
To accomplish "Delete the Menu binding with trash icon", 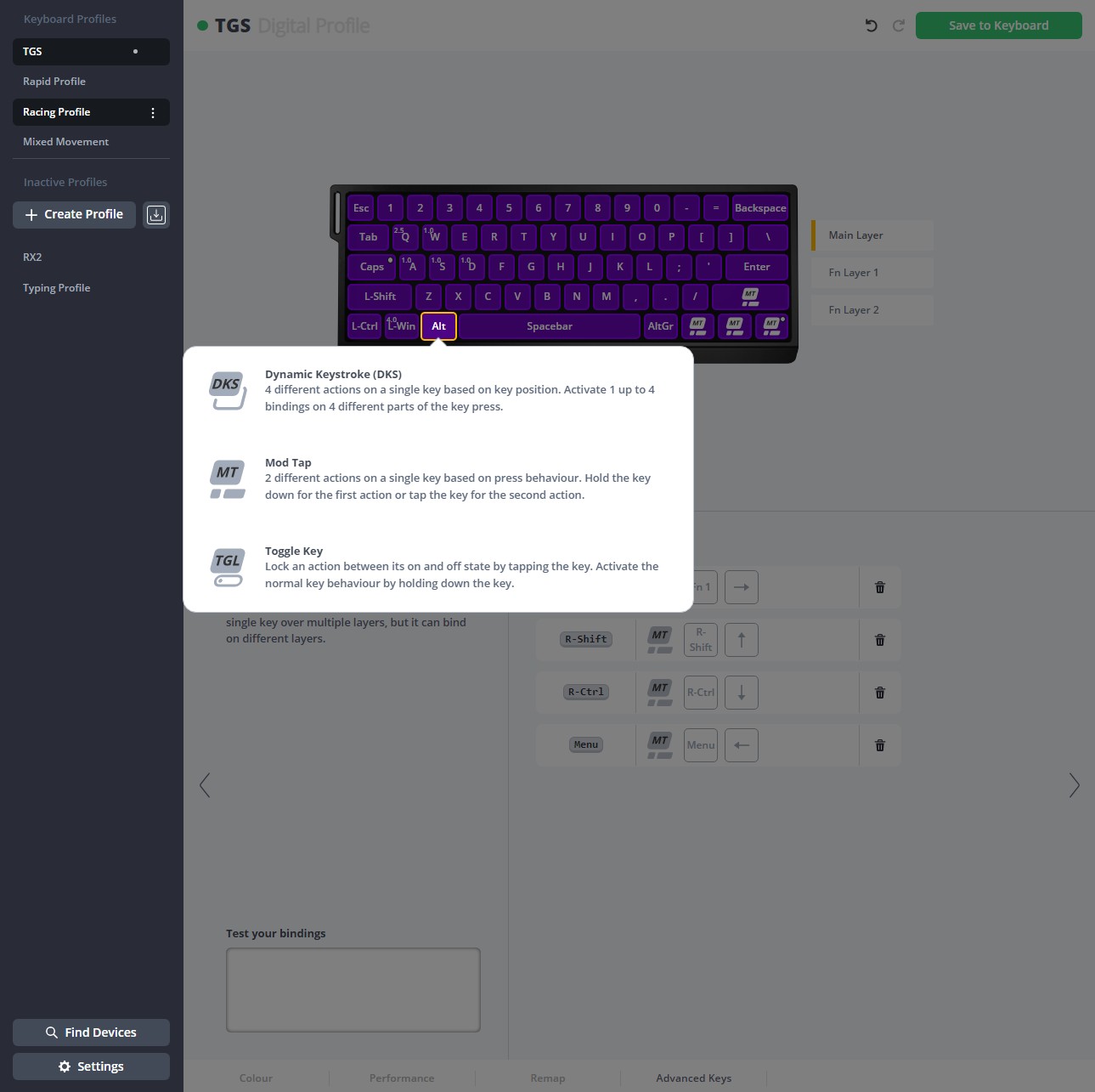I will pyautogui.click(x=880, y=745).
